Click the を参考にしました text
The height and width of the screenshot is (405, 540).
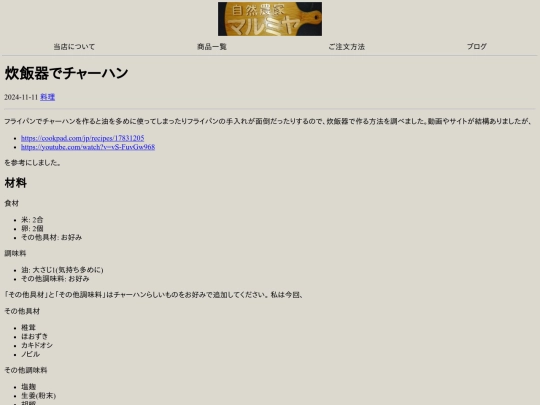[x=32, y=163]
